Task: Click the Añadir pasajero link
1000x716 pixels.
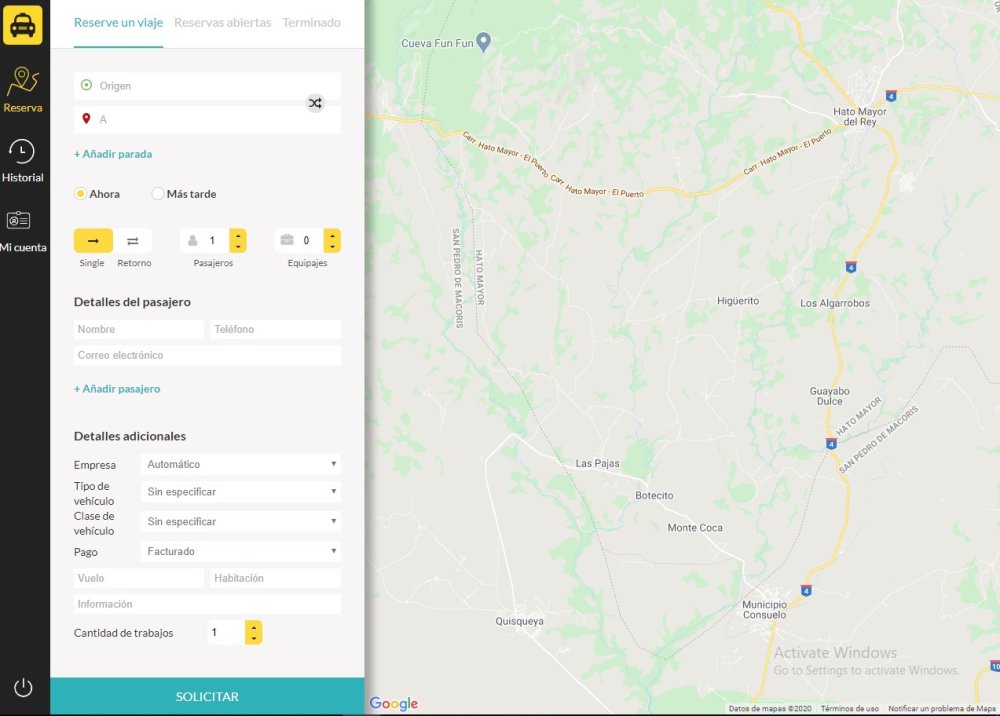Action: (x=117, y=388)
